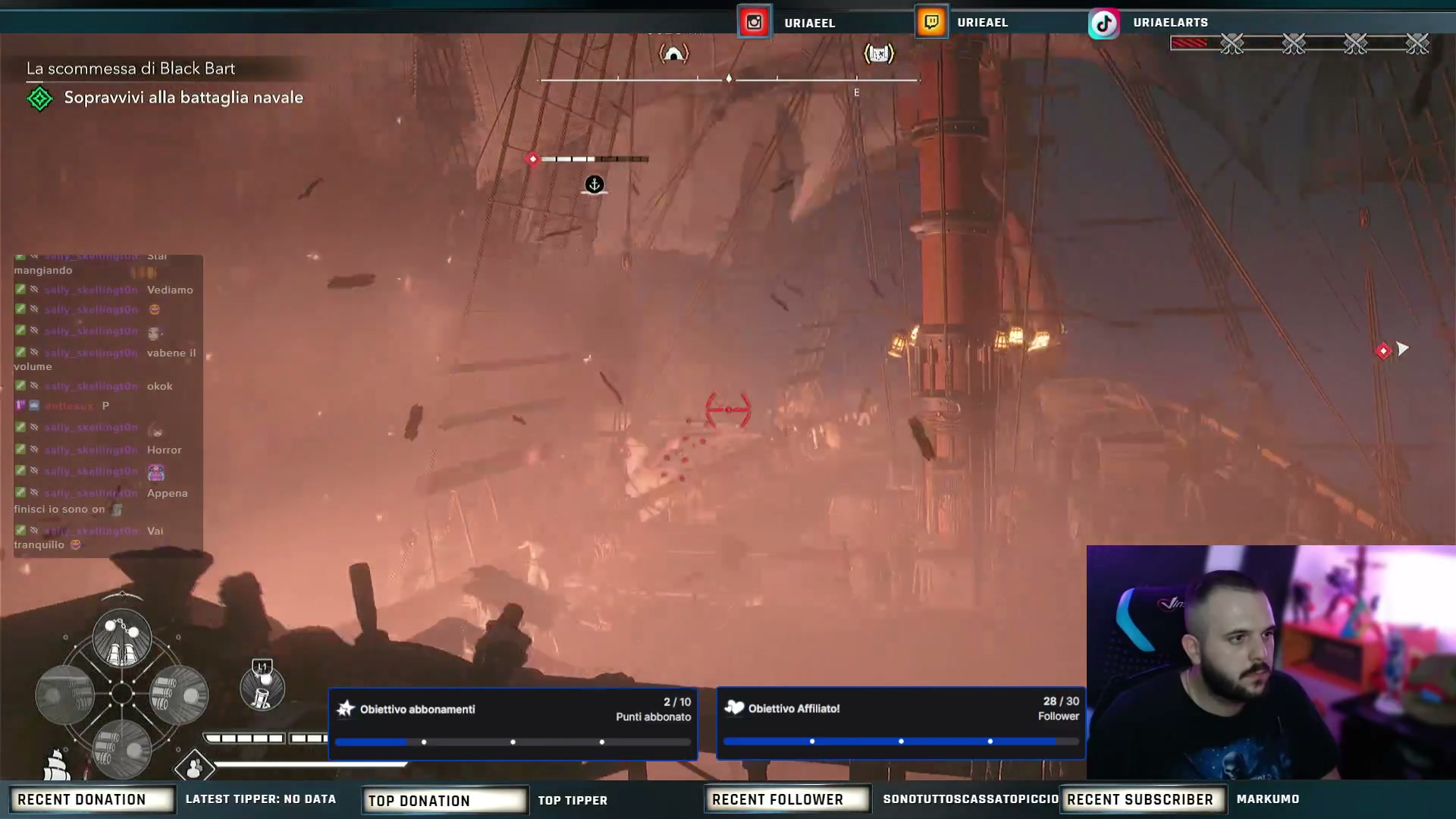Screen dimensions: 1456x819
Task: Click the 'Horror' chat message
Action: (x=165, y=450)
